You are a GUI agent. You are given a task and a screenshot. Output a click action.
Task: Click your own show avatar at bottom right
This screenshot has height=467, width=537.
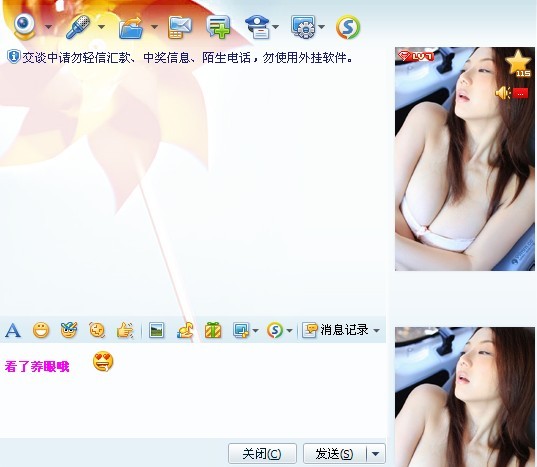[465, 397]
